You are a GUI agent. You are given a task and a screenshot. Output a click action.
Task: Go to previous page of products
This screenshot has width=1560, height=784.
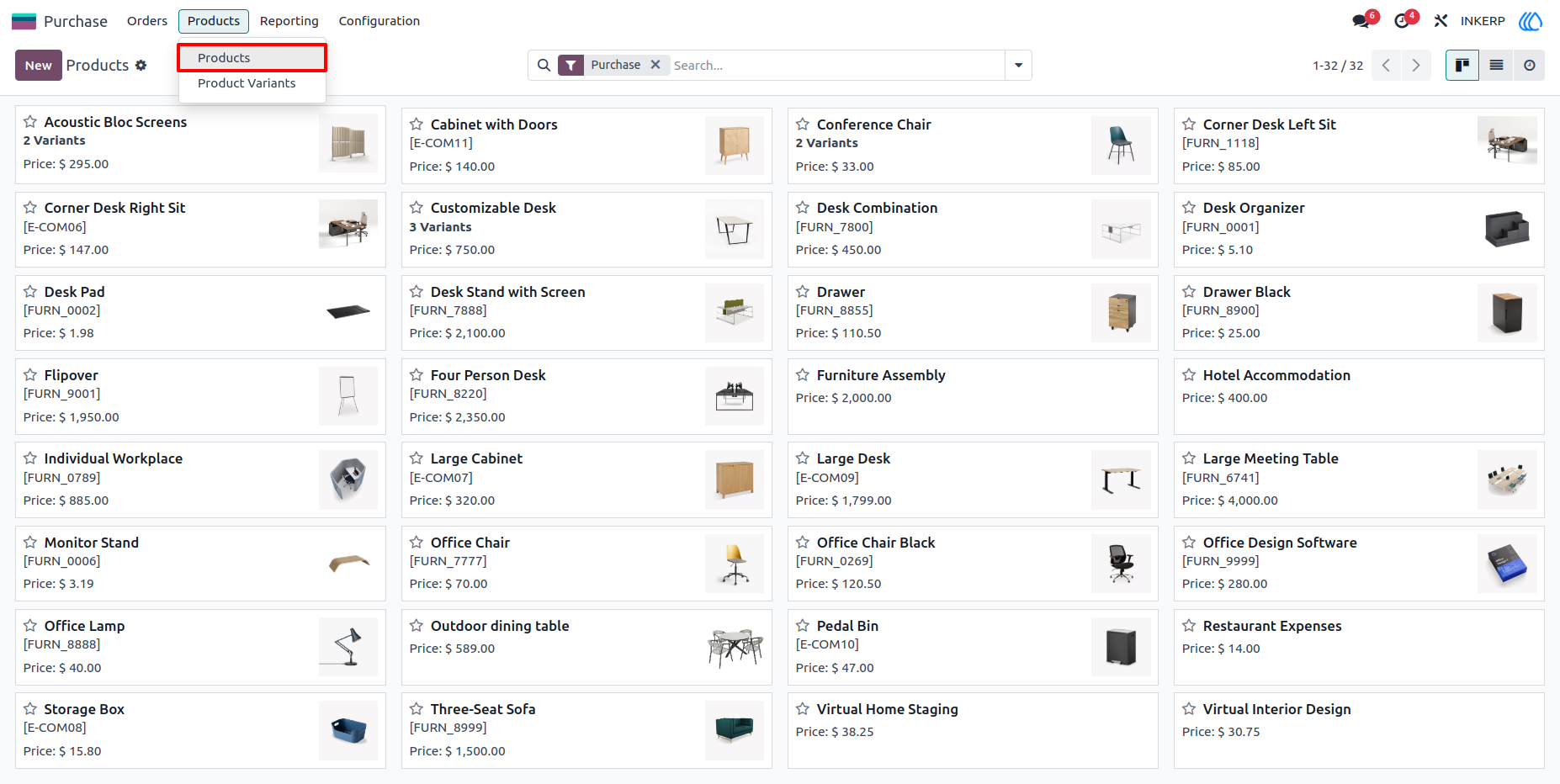tap(1386, 65)
